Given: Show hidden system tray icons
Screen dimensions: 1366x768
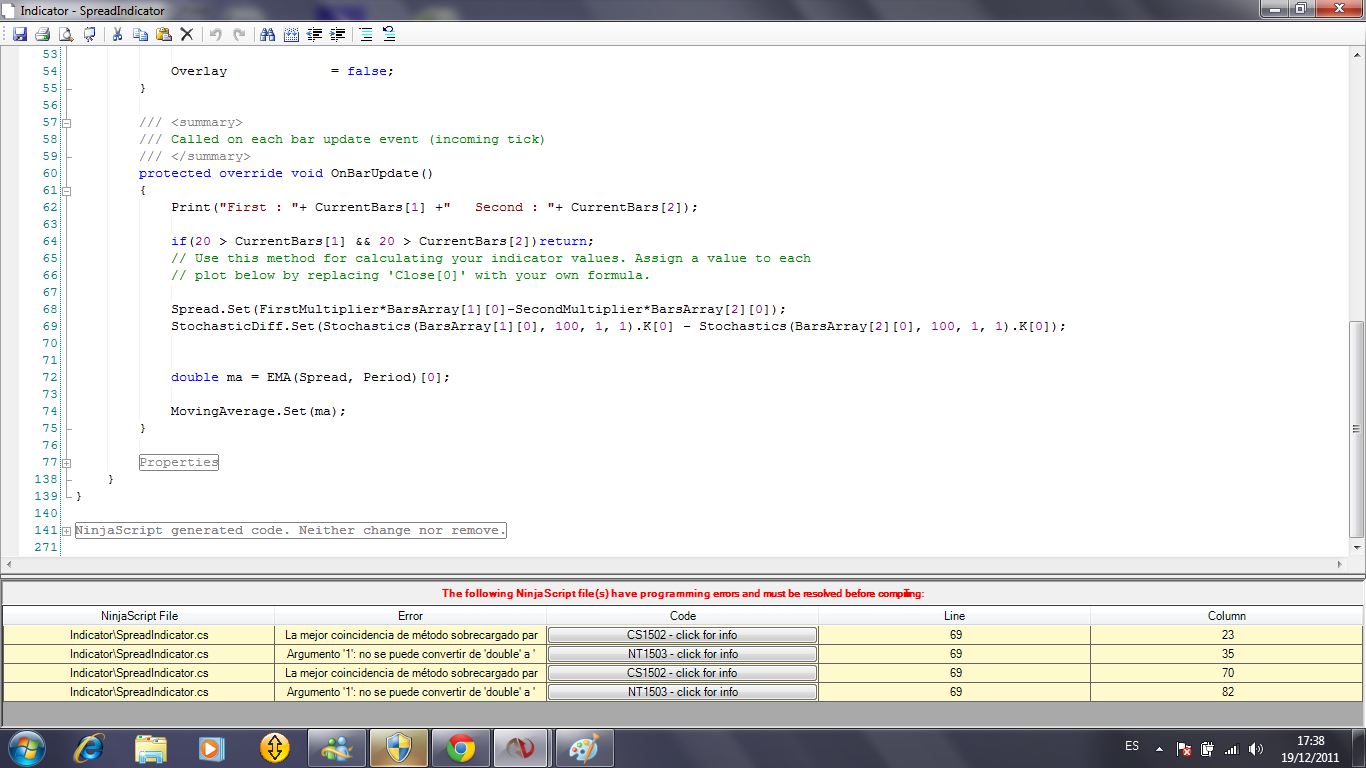Looking at the screenshot, I should coord(1159,748).
